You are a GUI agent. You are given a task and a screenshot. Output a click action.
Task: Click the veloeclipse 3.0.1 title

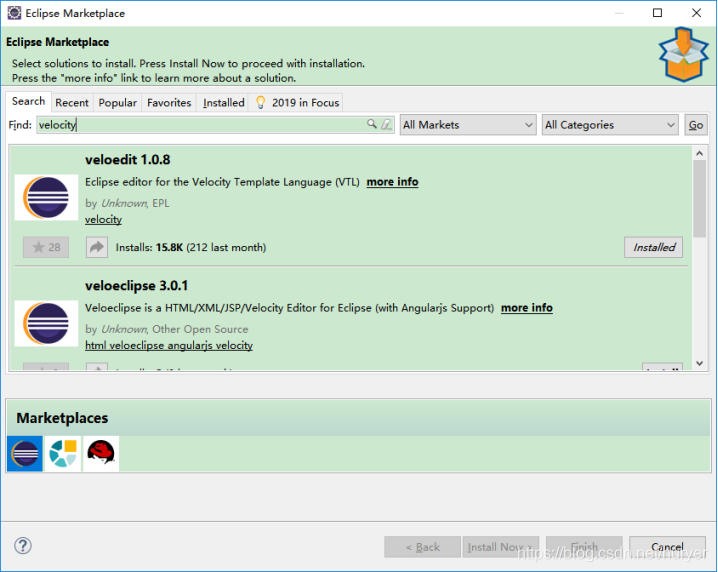(136, 286)
